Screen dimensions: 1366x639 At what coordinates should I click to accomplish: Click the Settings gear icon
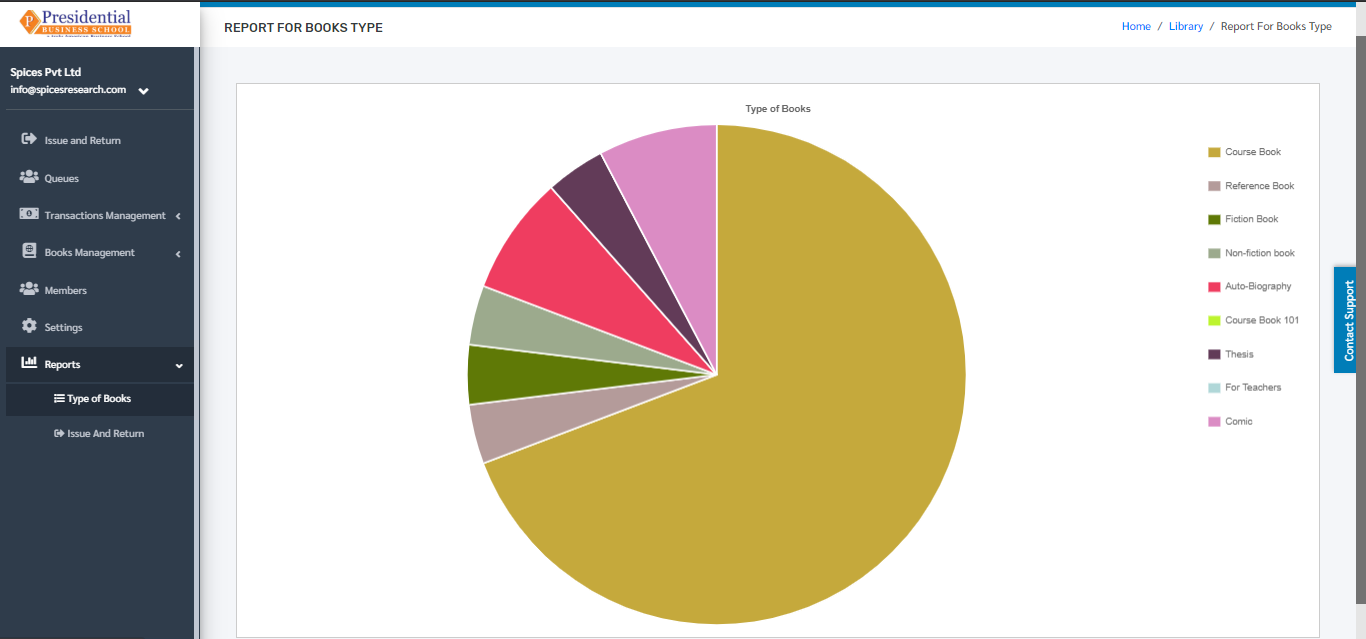coord(29,326)
